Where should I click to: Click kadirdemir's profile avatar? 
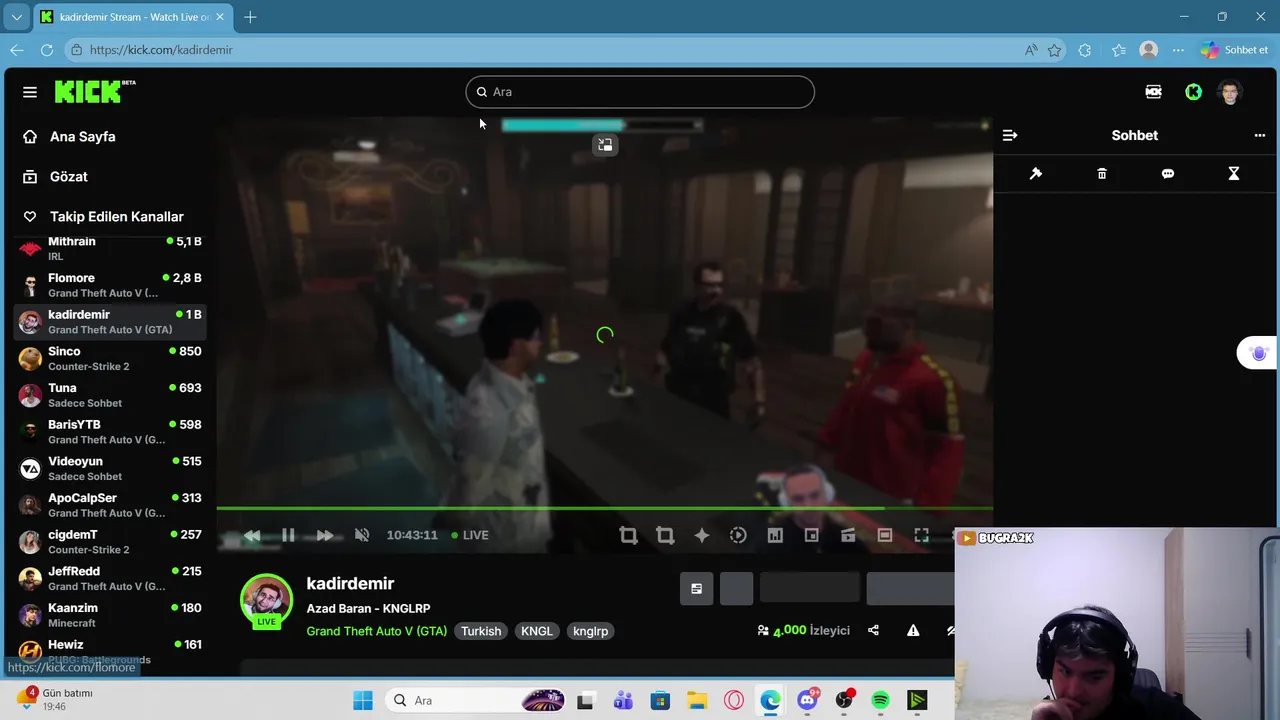(266, 601)
